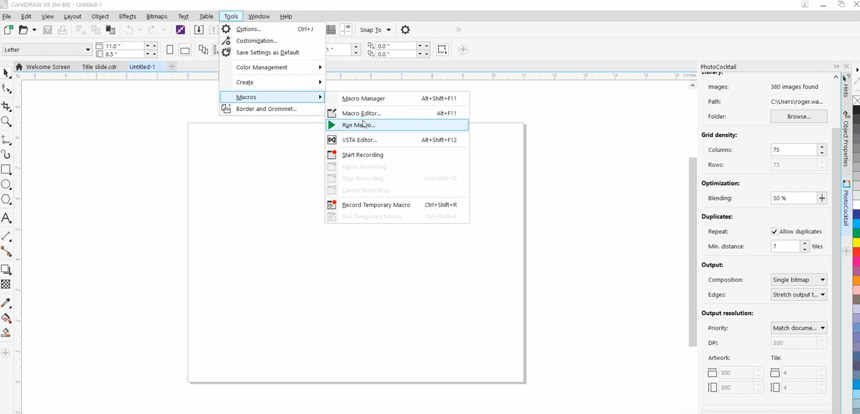Screen dimensions: 860x414
Task: Click the New document toolbar icon
Action: click(9, 30)
